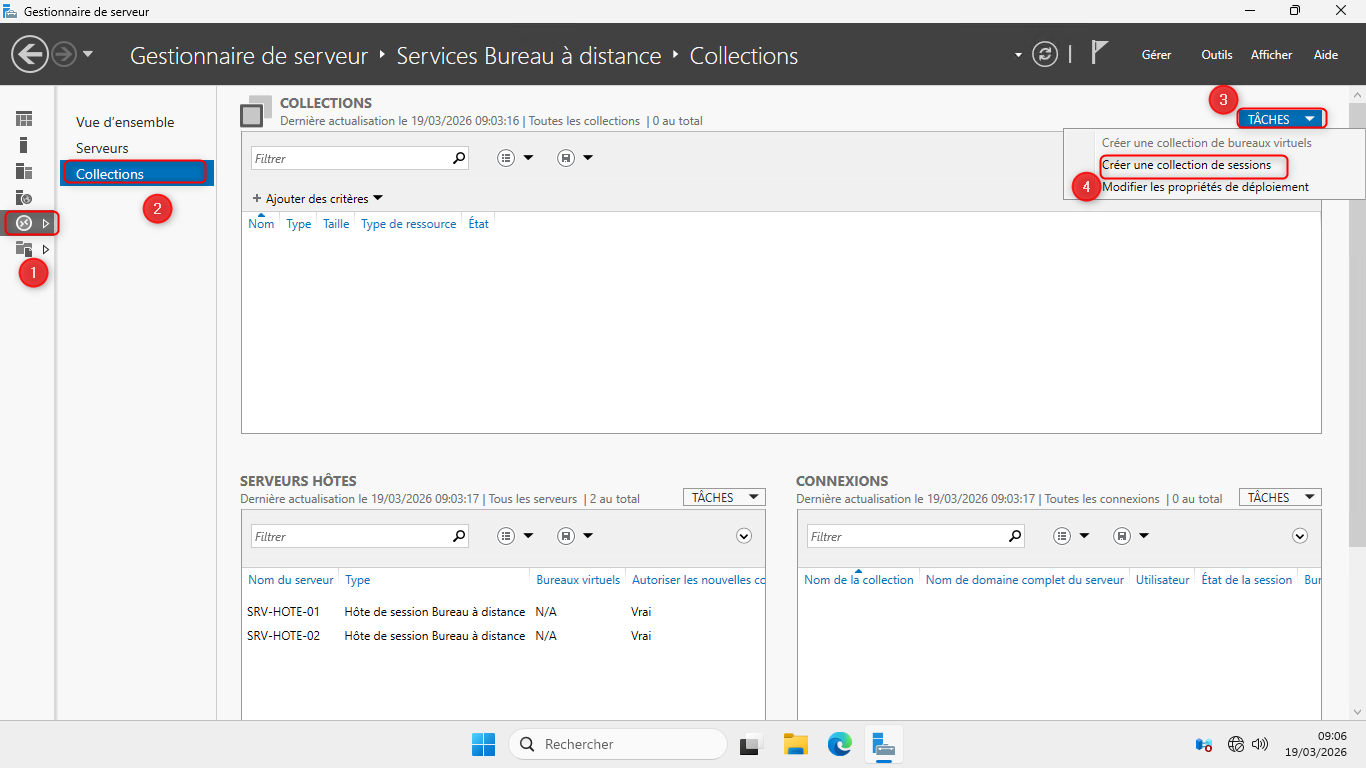The image size is (1366, 768).
Task: Click the Remote Desktop Services sidebar icon
Action: click(x=25, y=223)
